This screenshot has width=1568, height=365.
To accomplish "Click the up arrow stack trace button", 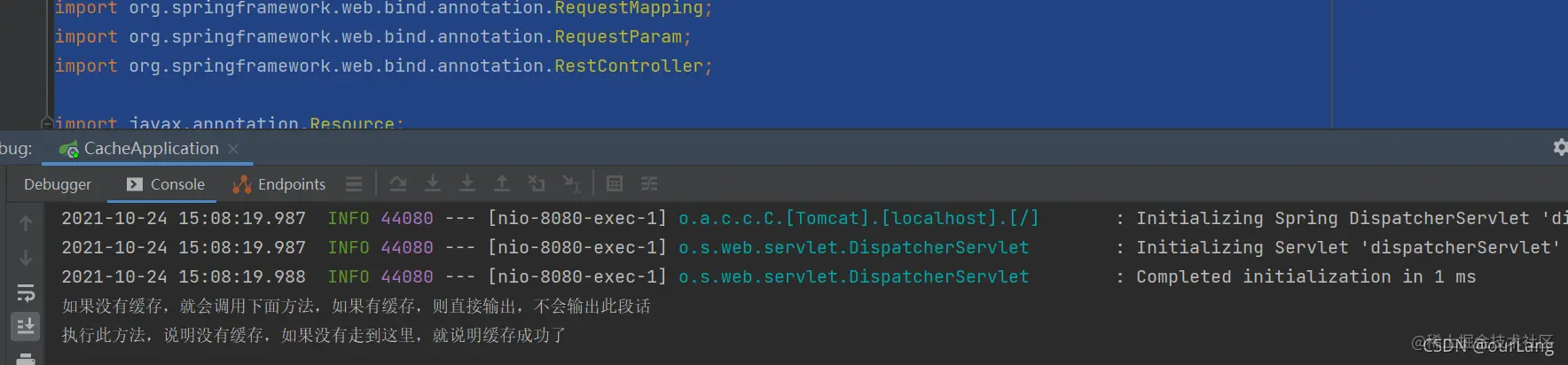I will (x=26, y=224).
